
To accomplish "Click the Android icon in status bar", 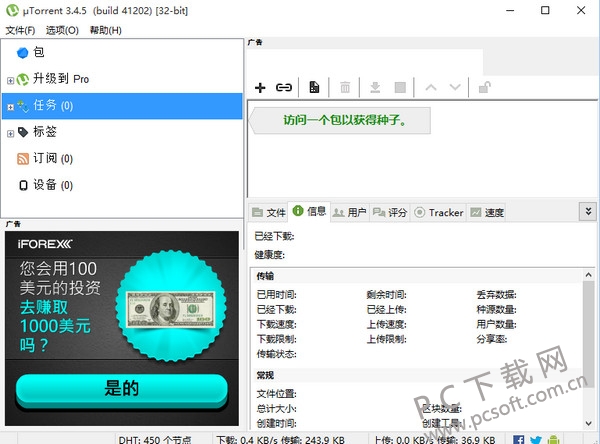I will coord(553,439).
